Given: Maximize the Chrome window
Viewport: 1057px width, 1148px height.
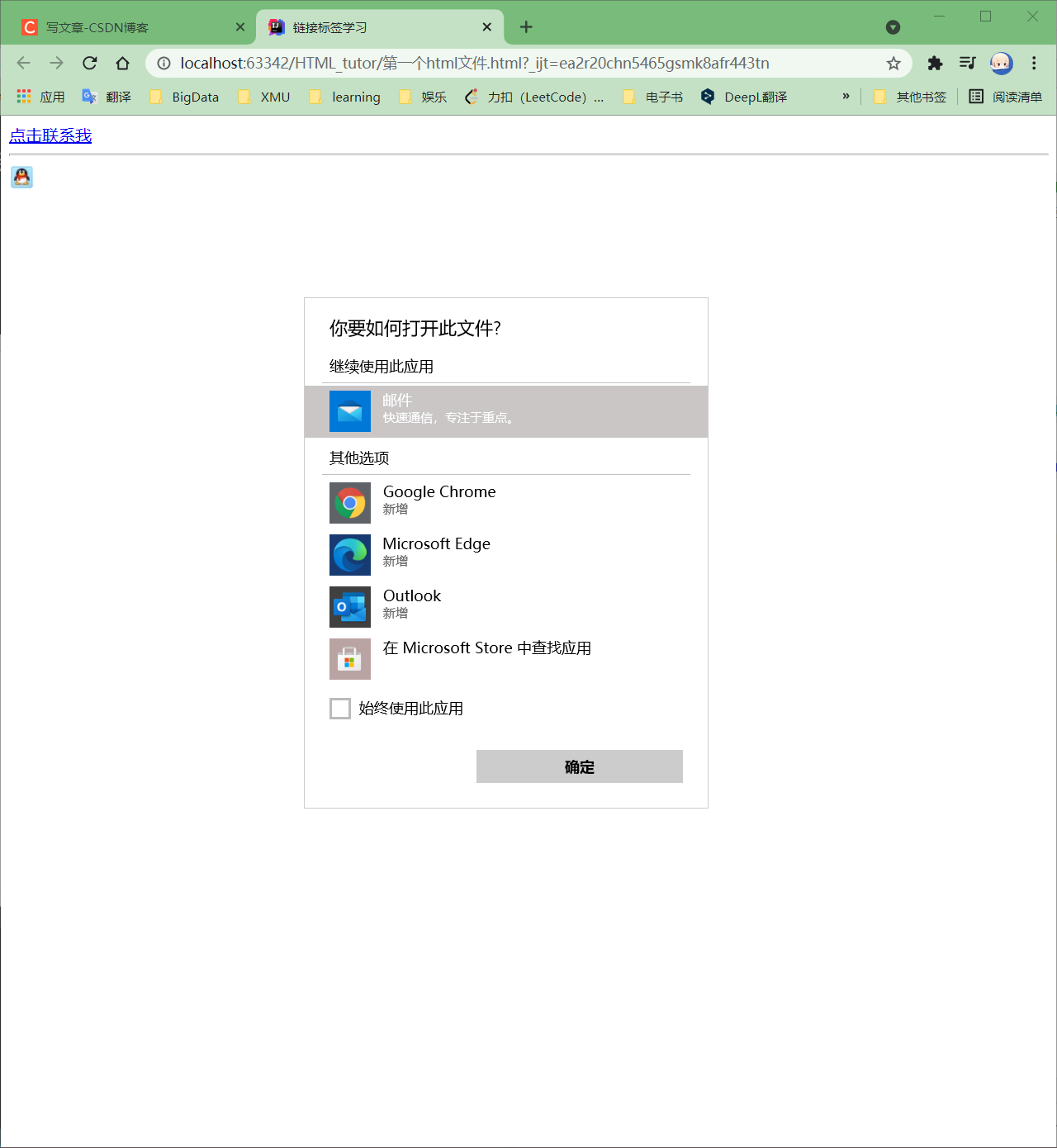Looking at the screenshot, I should pyautogui.click(x=985, y=16).
